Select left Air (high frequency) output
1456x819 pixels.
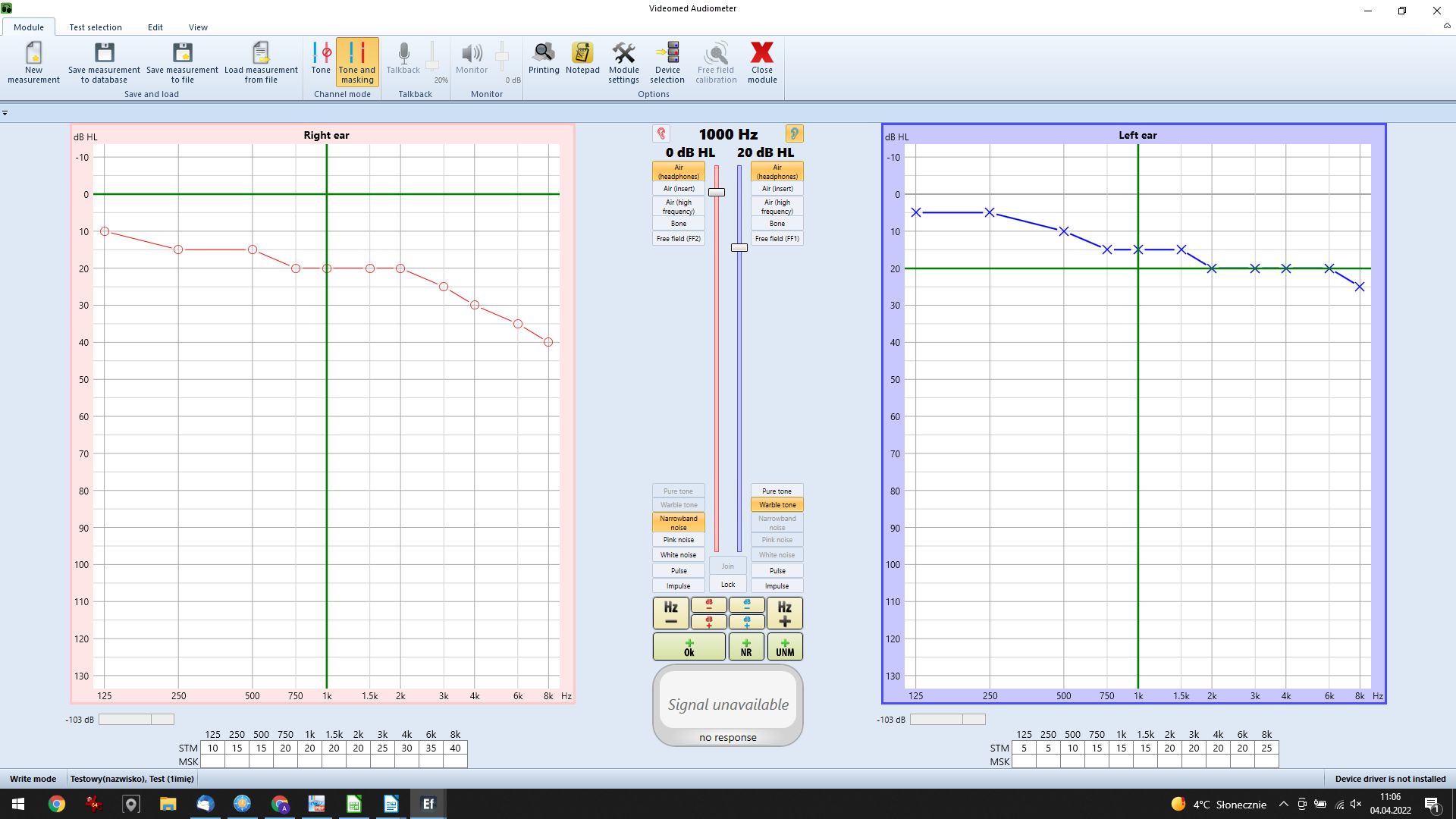(x=777, y=206)
